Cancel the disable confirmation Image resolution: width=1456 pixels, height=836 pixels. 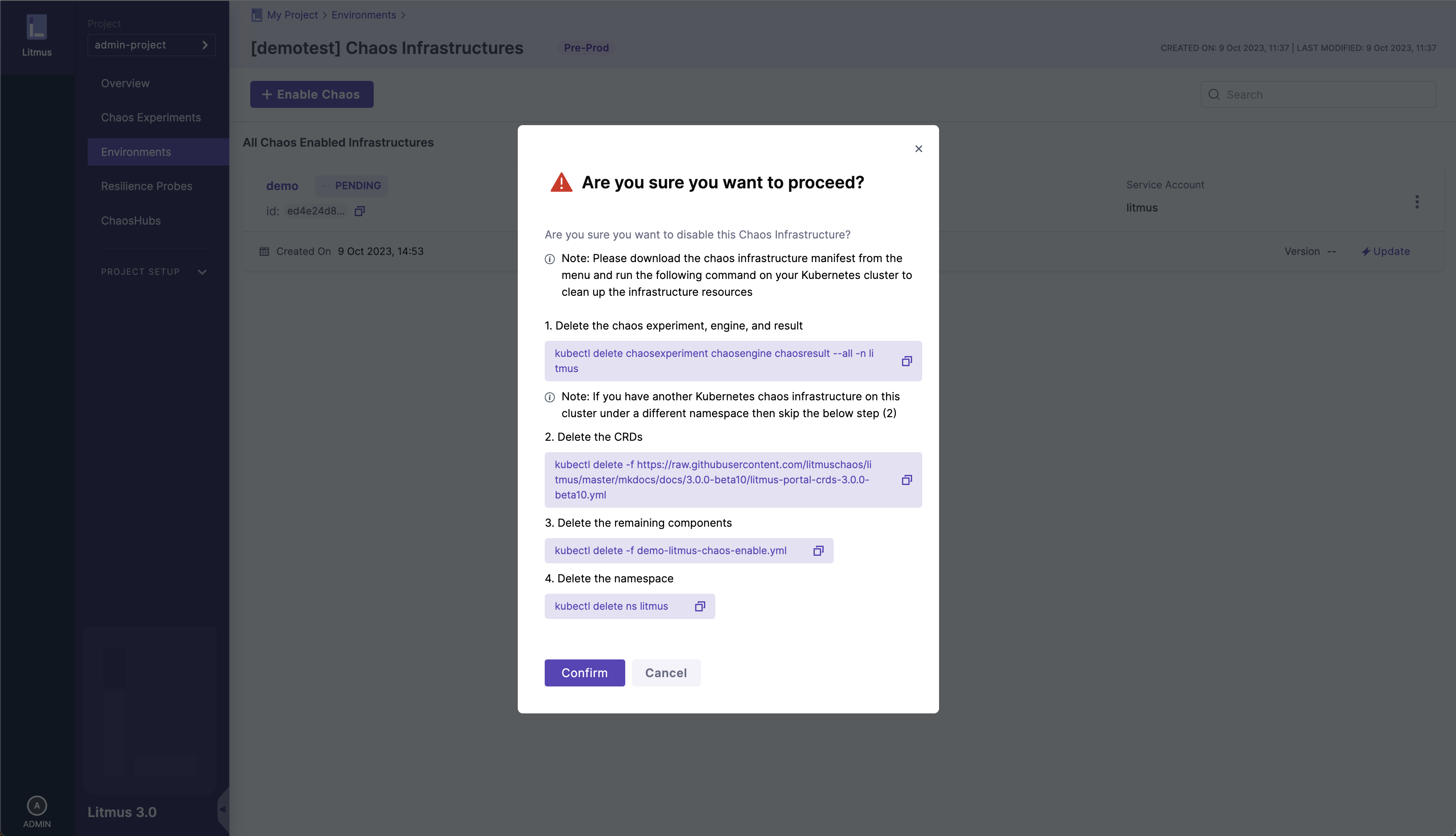pyautogui.click(x=666, y=673)
